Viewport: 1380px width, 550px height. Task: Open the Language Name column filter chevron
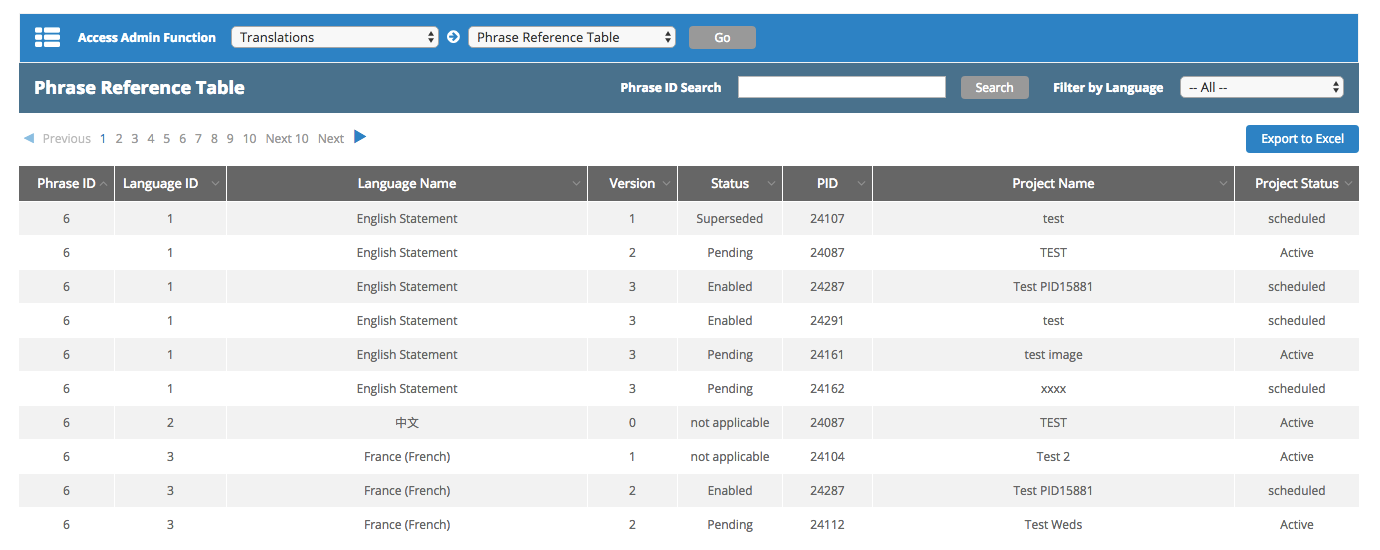(576, 184)
